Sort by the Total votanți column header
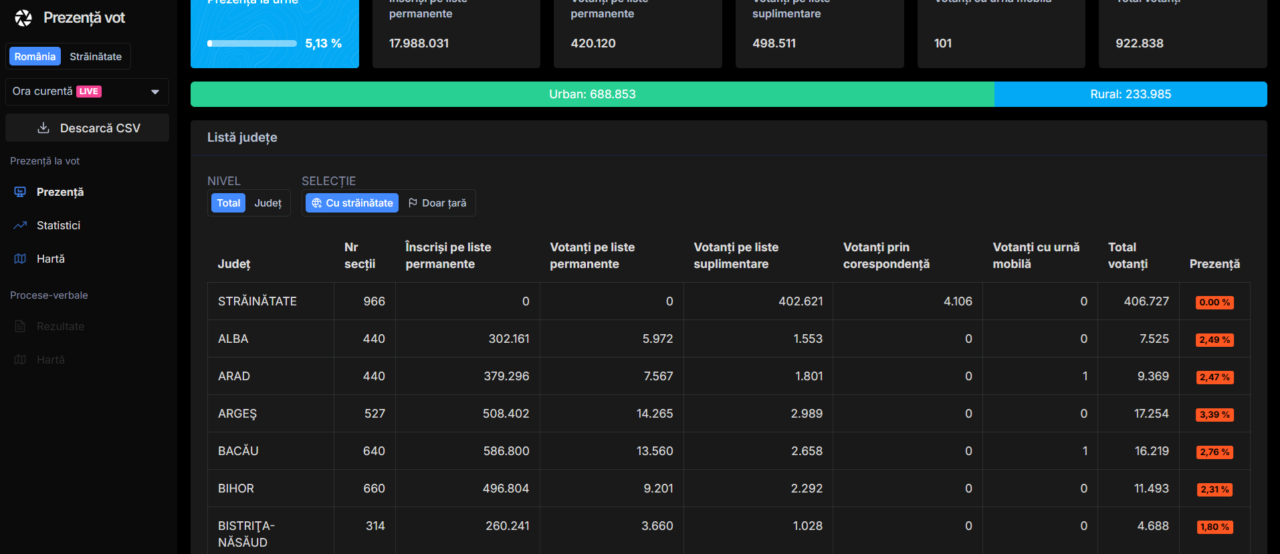The image size is (1280, 554). click(1128, 255)
